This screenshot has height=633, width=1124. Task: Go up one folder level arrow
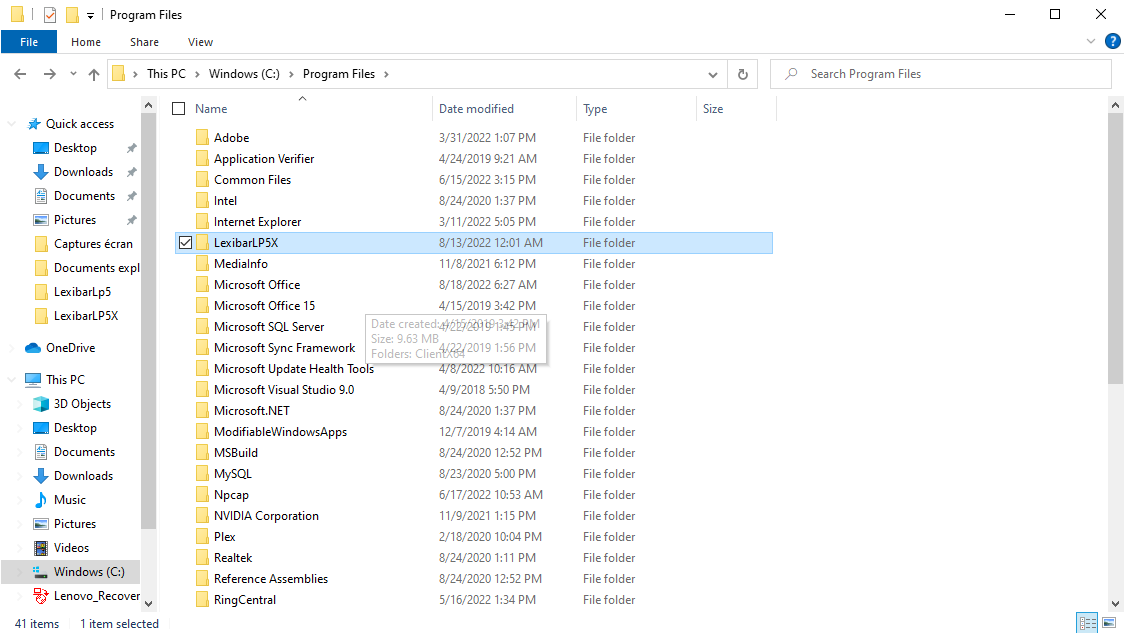[94, 74]
